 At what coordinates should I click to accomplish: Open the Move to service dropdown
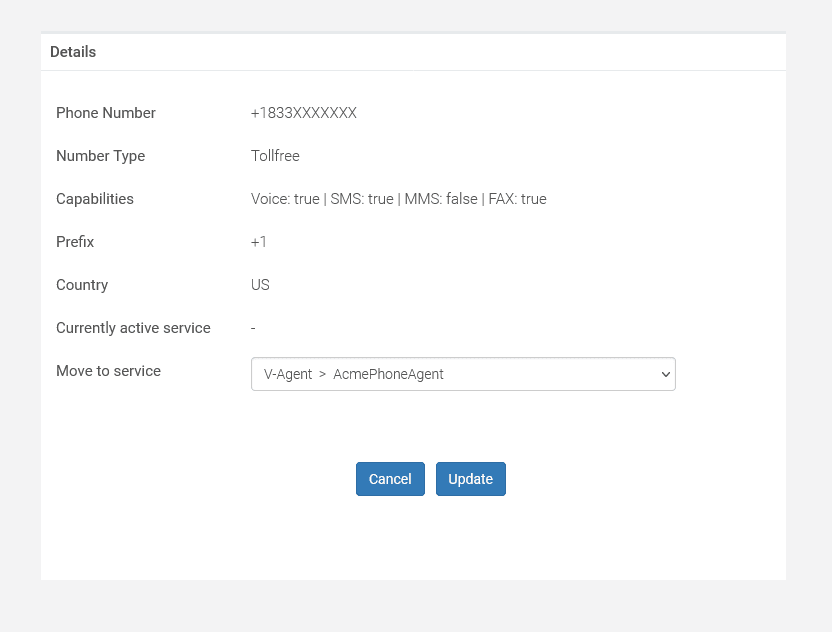[463, 374]
